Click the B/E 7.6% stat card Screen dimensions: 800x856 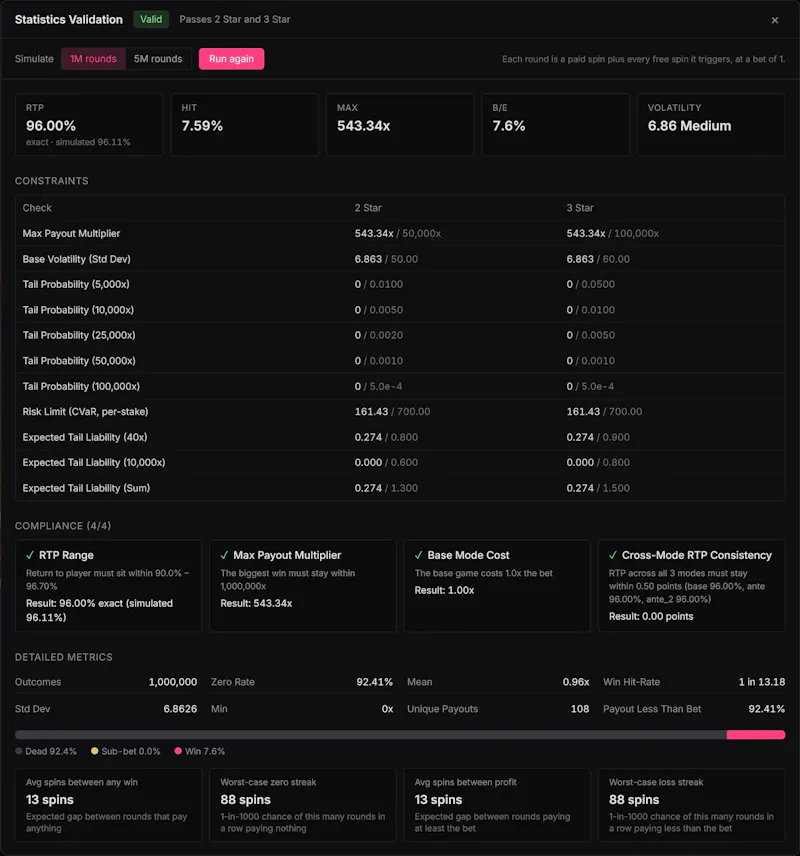[x=555, y=124]
